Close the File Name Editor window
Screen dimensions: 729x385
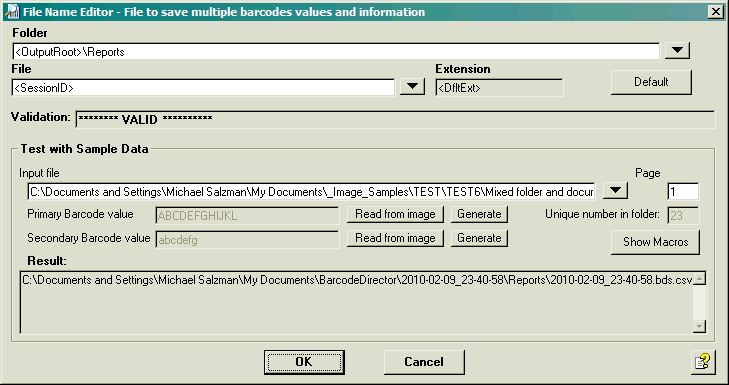(x=716, y=12)
